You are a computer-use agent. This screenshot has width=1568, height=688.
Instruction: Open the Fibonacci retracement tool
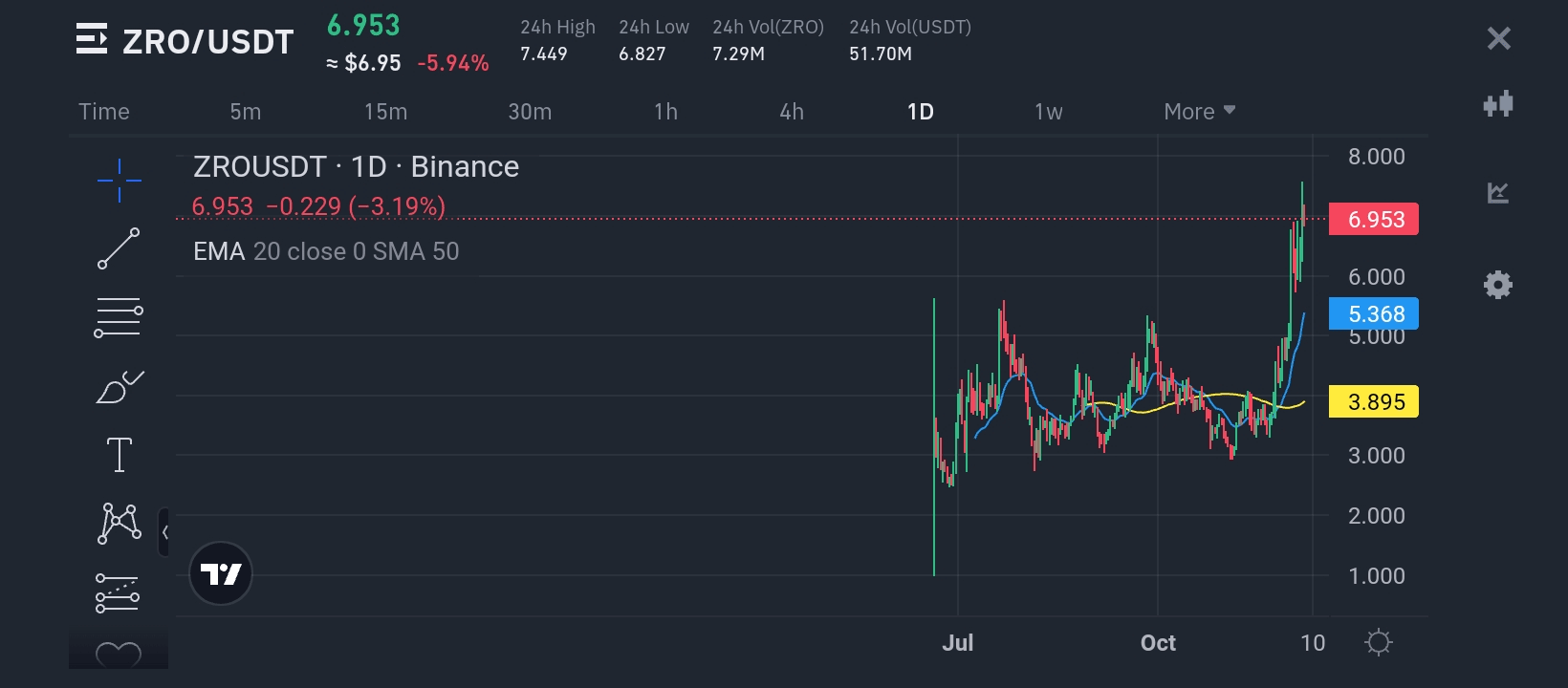[x=119, y=318]
